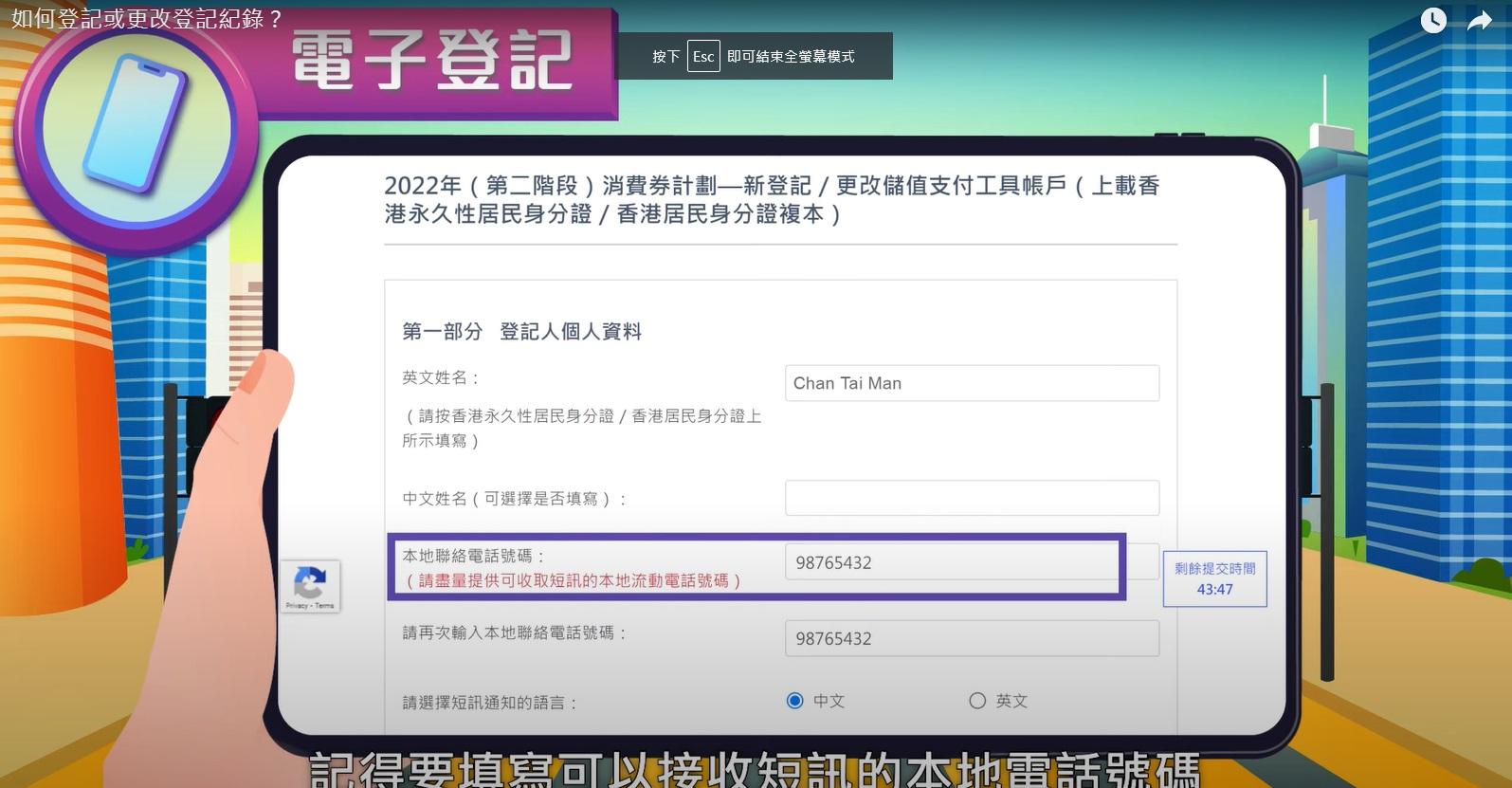Click the 請再次輸入本地聯絡電話號碼 field
This screenshot has width=1512, height=788.
click(971, 638)
